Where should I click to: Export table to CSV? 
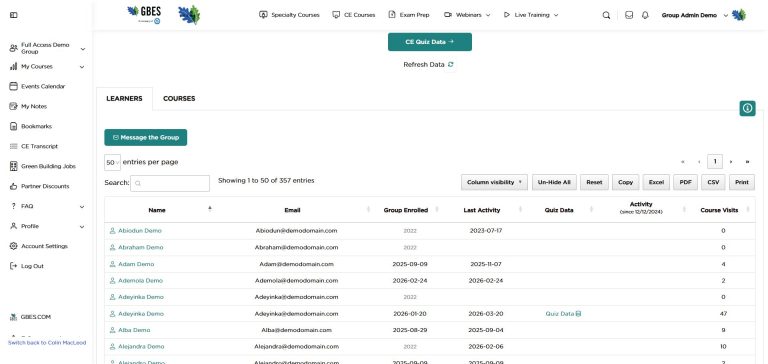click(713, 182)
